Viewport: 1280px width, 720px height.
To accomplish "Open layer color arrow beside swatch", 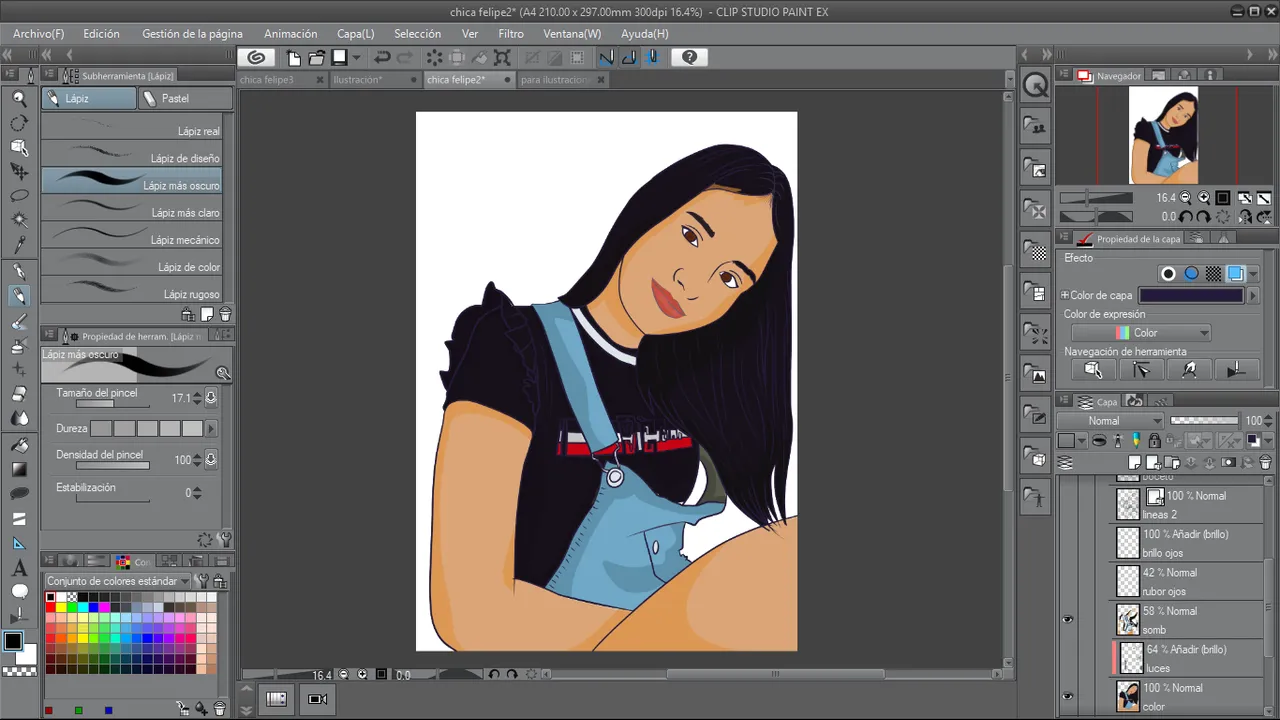I will coord(1252,295).
